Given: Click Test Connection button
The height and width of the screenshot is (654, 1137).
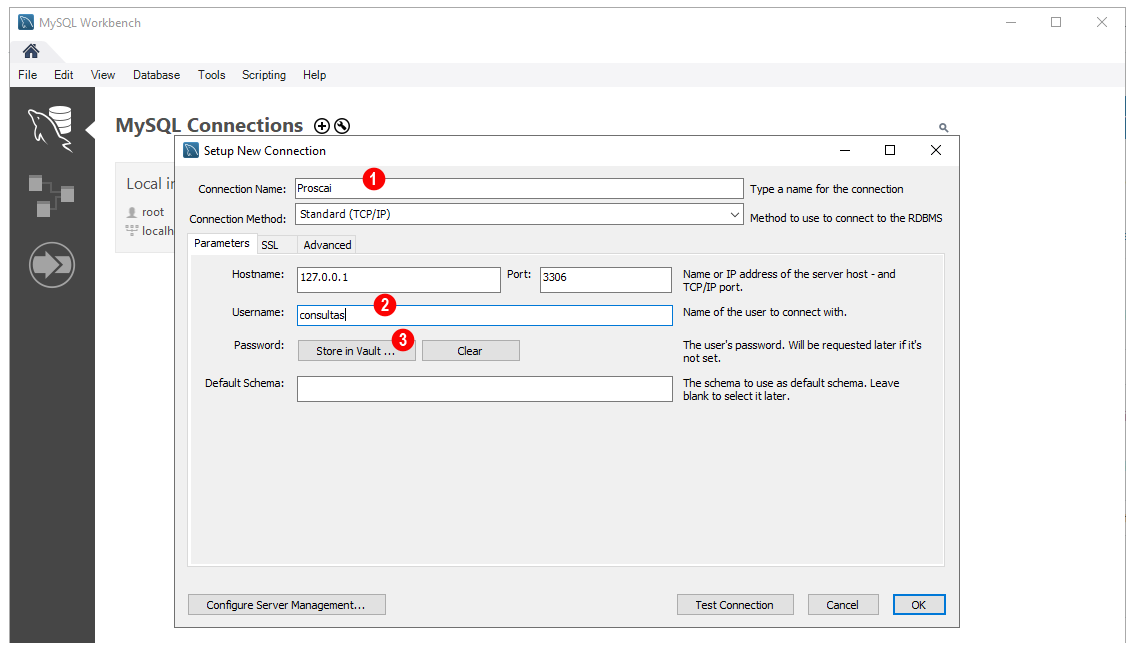Looking at the screenshot, I should 735,605.
